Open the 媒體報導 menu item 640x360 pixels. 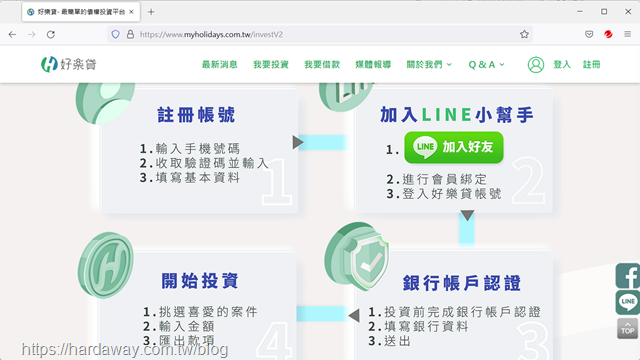373,64
